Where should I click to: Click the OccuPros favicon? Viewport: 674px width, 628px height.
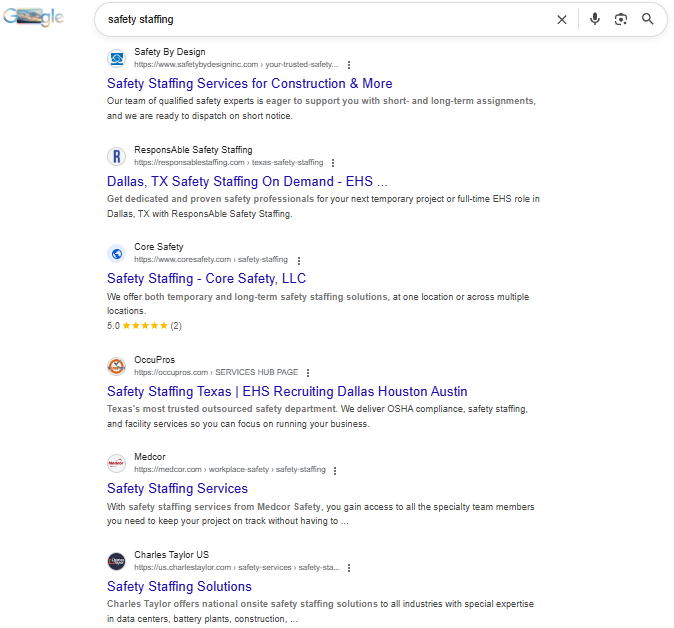[x=116, y=366]
